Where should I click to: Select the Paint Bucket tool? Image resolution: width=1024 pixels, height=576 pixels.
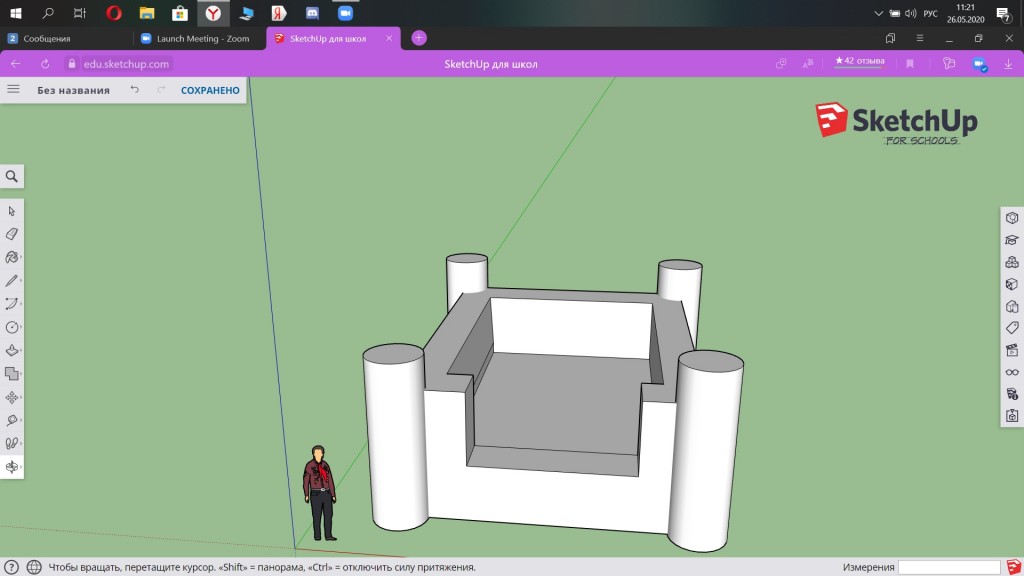pos(12,257)
